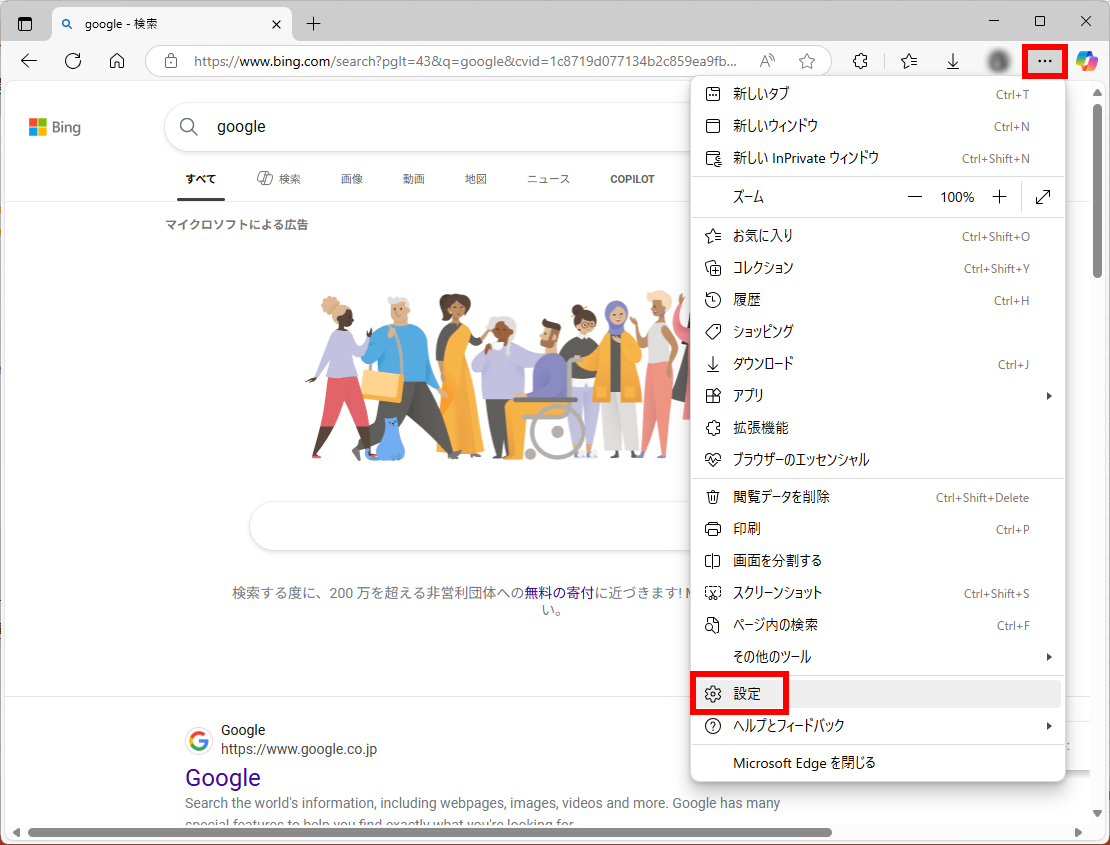Decrease zoom with the minus button
This screenshot has height=845, width=1110.
tap(915, 197)
